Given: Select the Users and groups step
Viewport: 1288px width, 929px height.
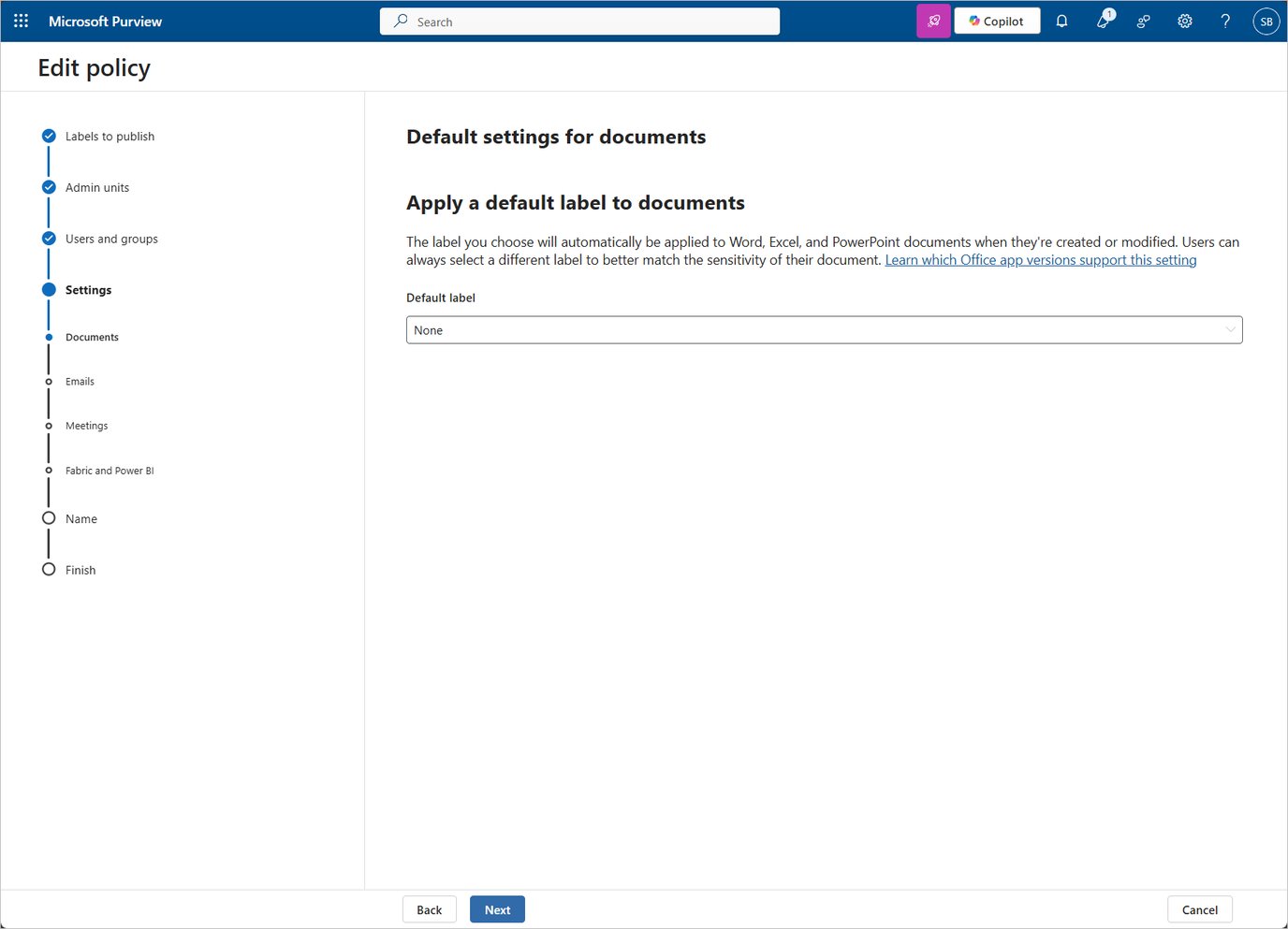Looking at the screenshot, I should tap(111, 240).
